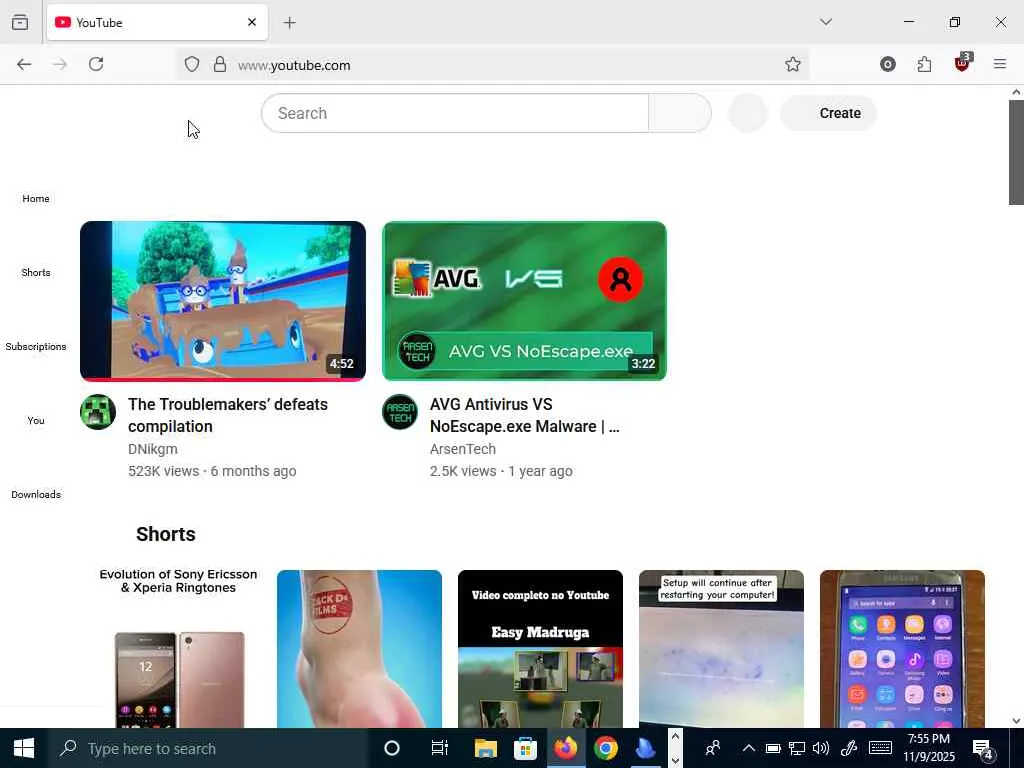1024x768 pixels.
Task: Open the ArsenTech channel name
Action: coord(462,449)
